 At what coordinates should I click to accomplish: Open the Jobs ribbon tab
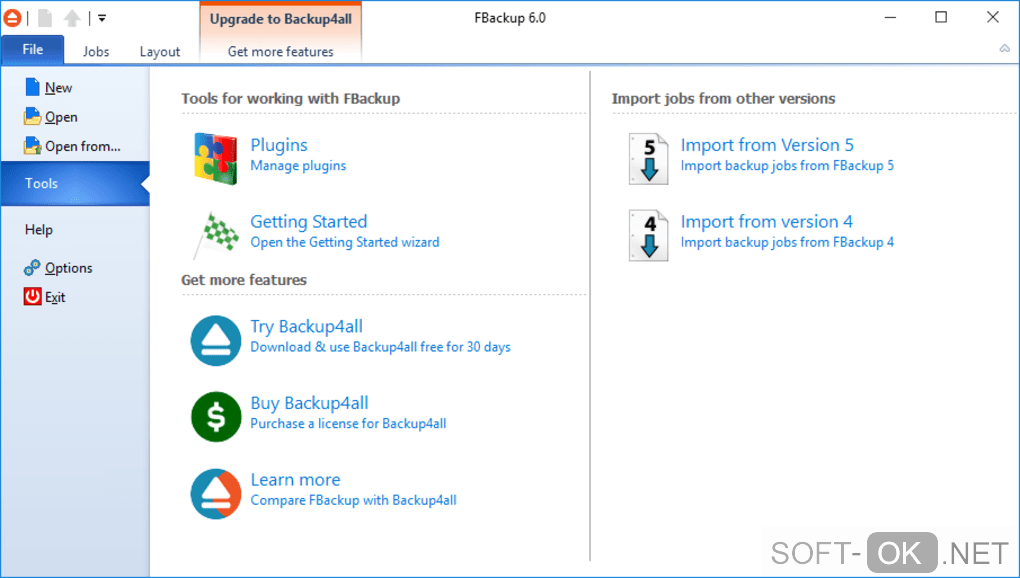tap(96, 52)
